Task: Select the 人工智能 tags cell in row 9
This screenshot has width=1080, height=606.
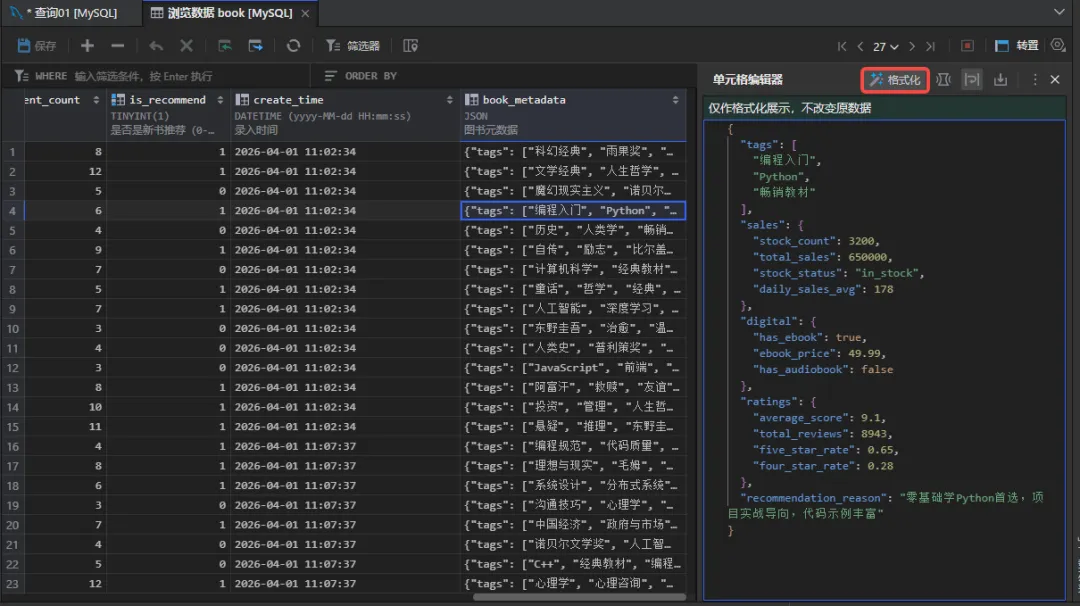Action: 573,309
